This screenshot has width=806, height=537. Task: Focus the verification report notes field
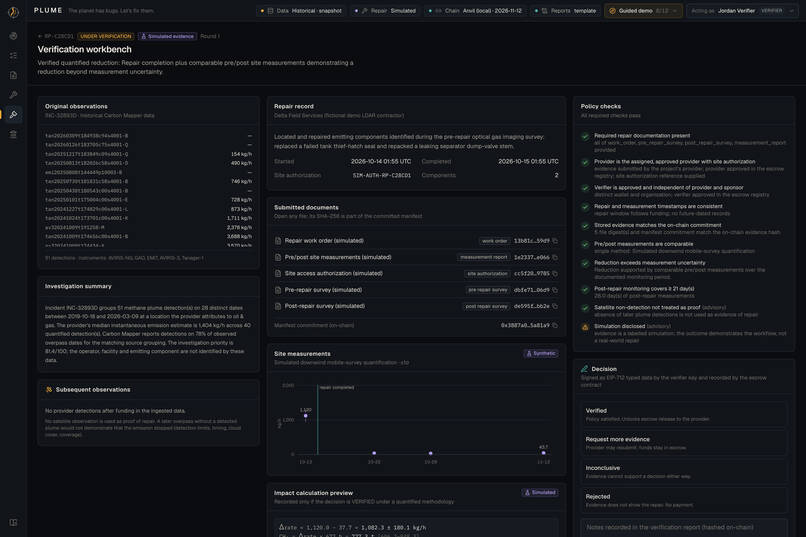coord(684,528)
